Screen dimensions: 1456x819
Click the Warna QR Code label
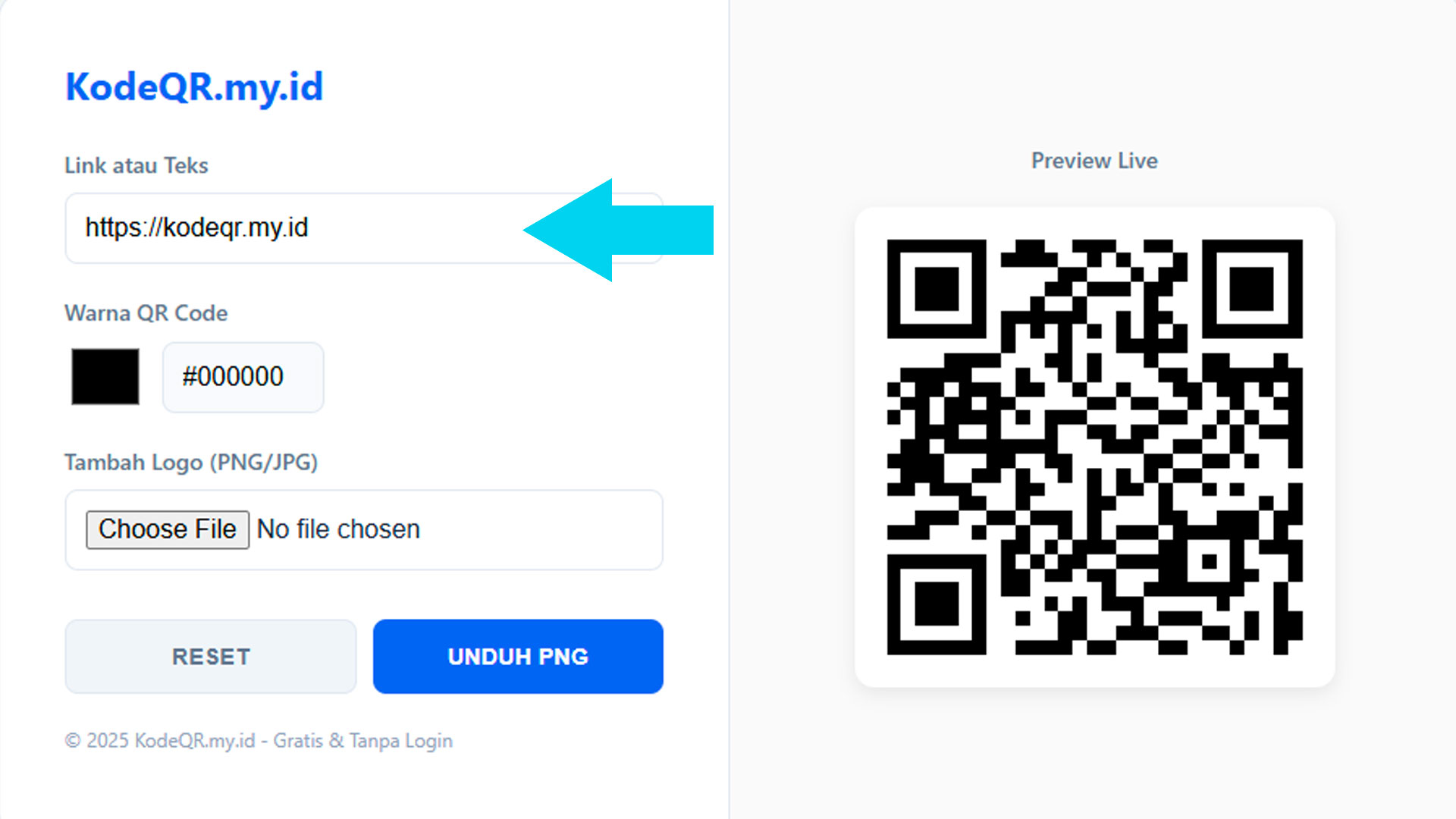point(146,313)
